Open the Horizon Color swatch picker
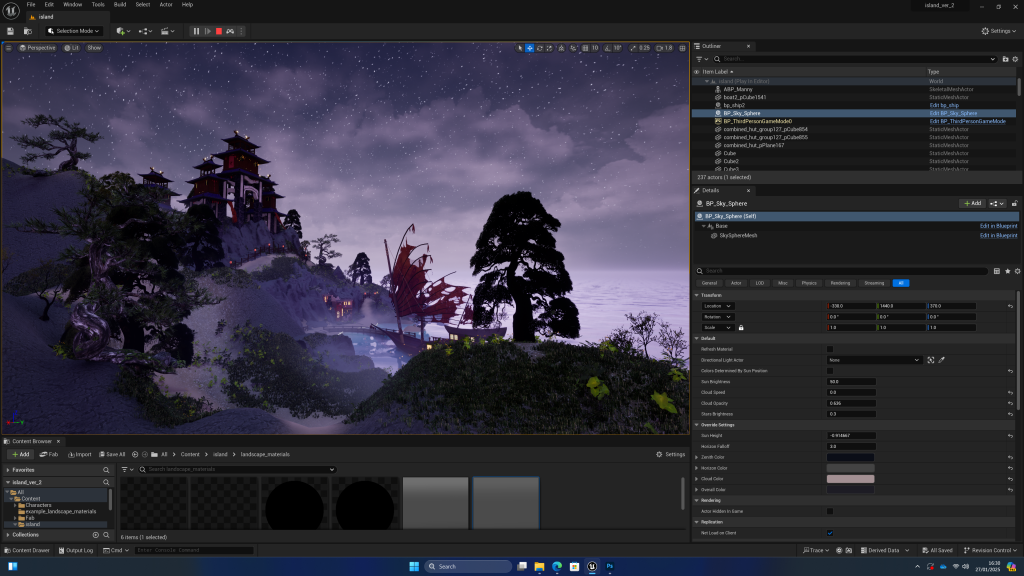Viewport: 1024px width, 576px height. 850,468
